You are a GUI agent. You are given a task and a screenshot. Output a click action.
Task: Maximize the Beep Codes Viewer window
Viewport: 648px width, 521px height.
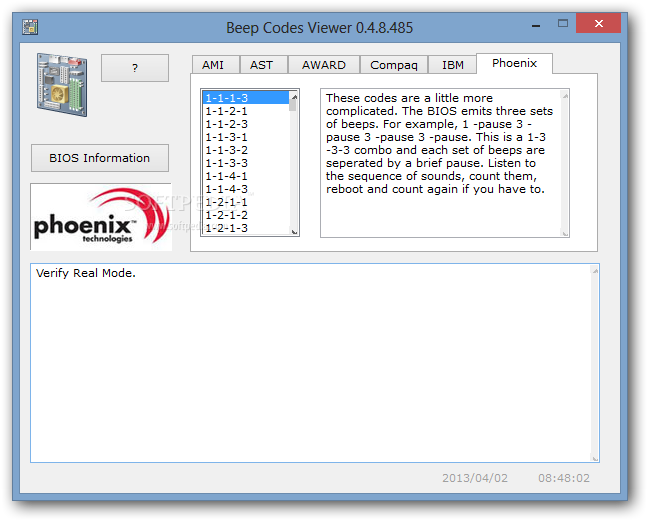click(563, 23)
